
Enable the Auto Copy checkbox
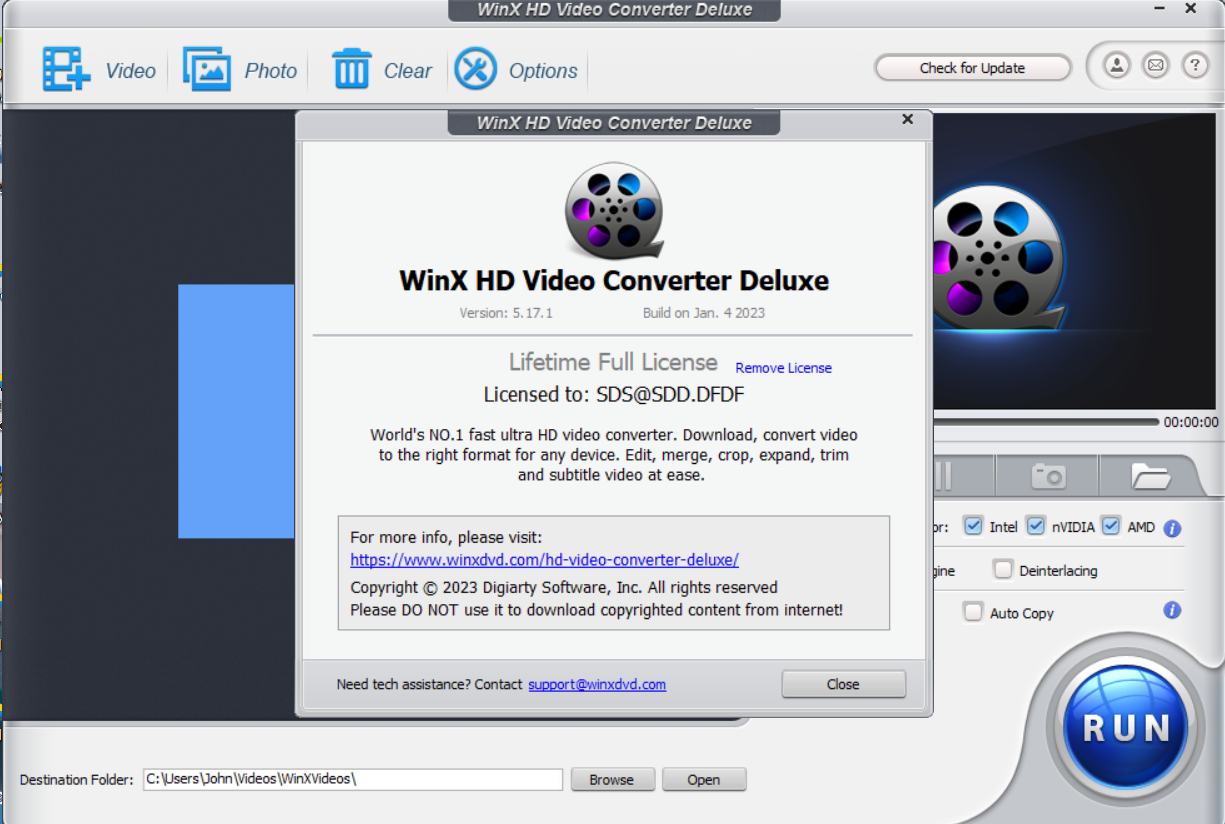click(973, 612)
